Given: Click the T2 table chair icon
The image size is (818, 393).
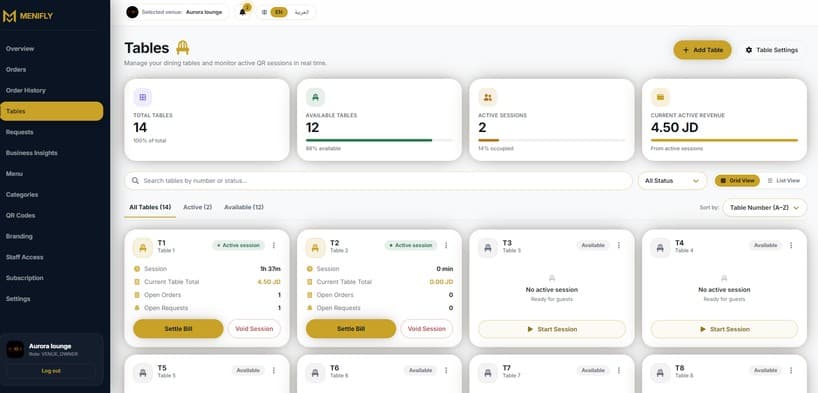Looking at the screenshot, I should coord(315,248).
